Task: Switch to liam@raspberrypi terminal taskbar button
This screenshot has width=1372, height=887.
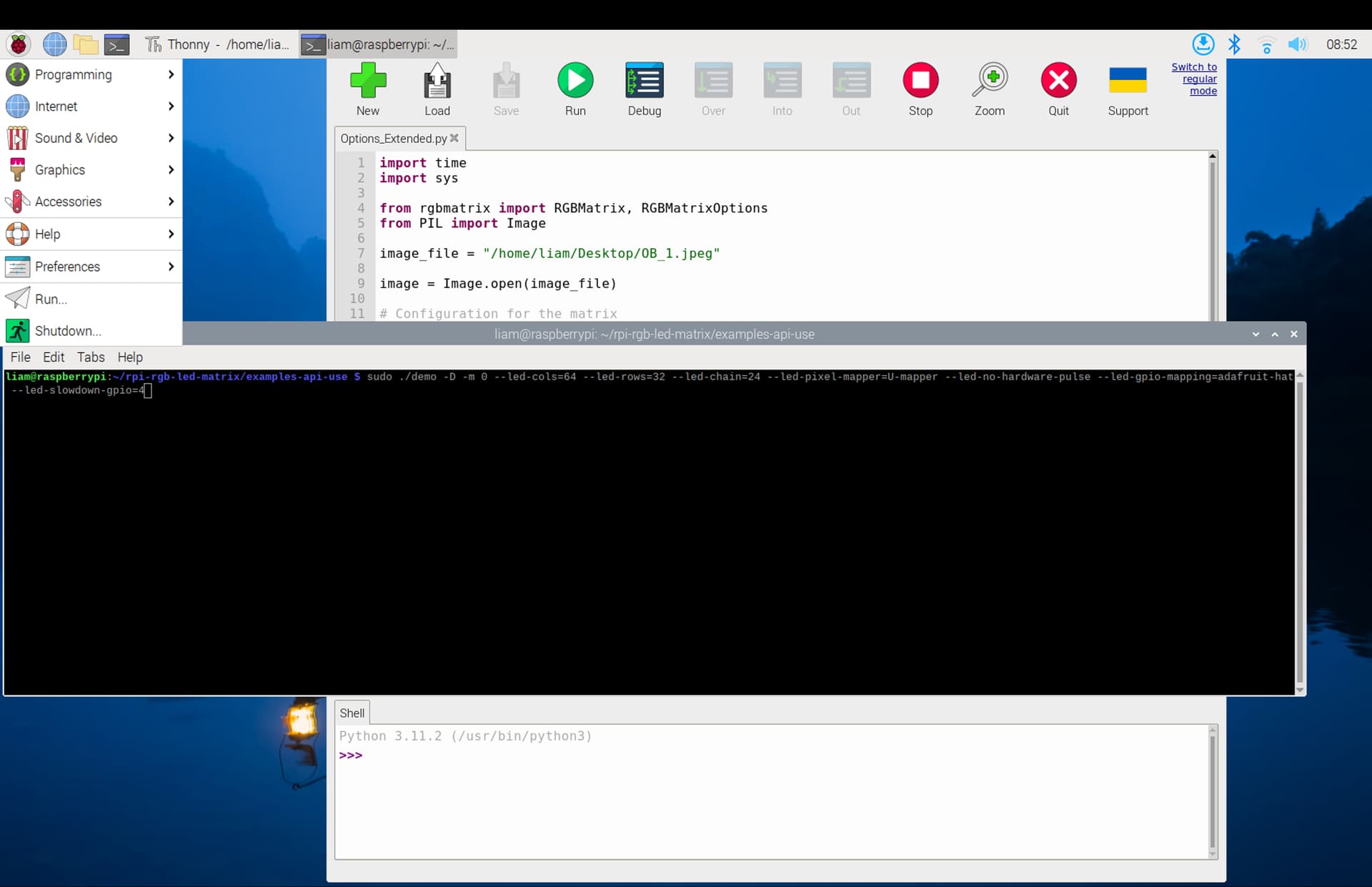Action: tap(378, 44)
